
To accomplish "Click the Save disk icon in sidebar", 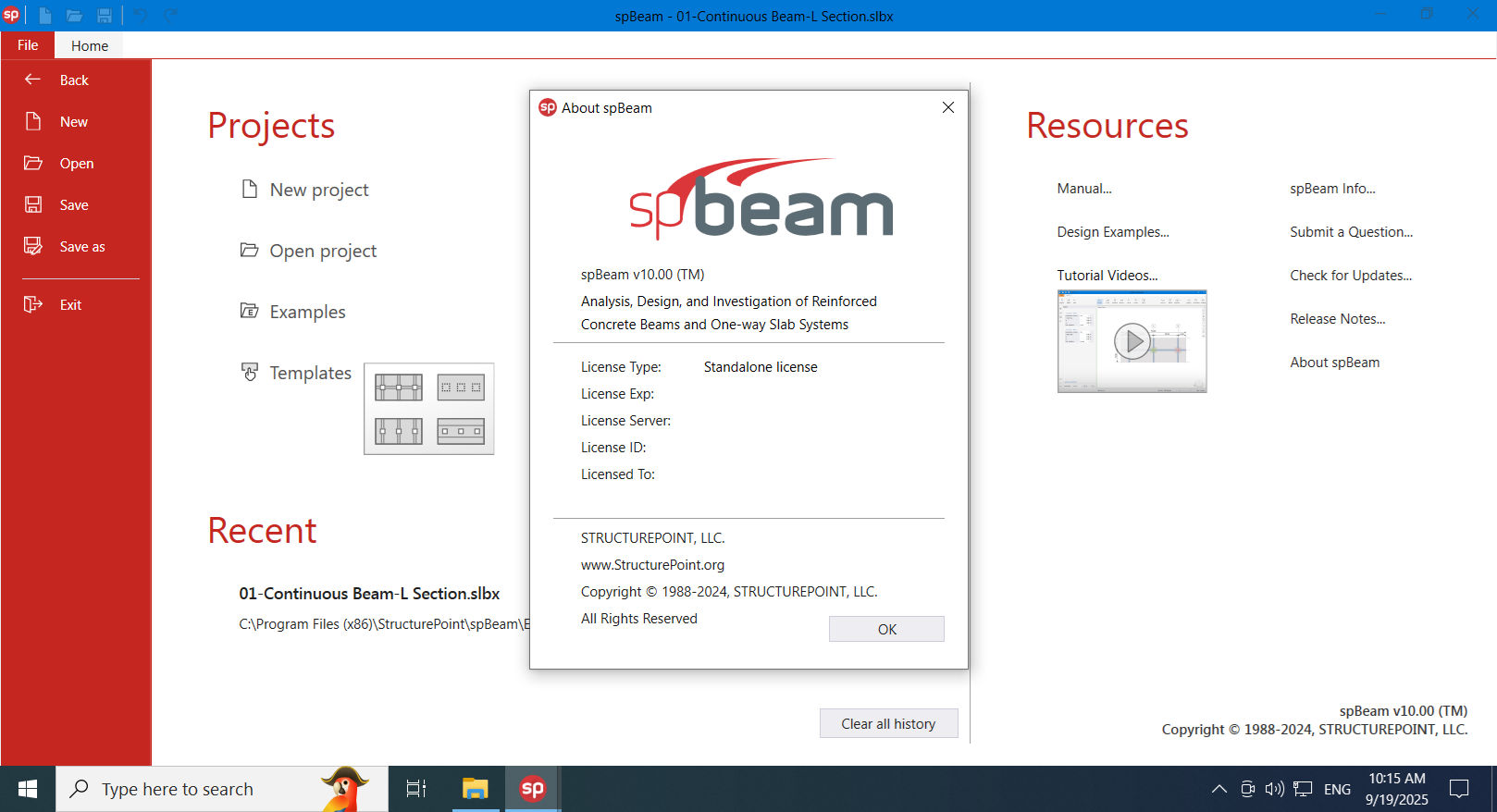I will pos(32,204).
